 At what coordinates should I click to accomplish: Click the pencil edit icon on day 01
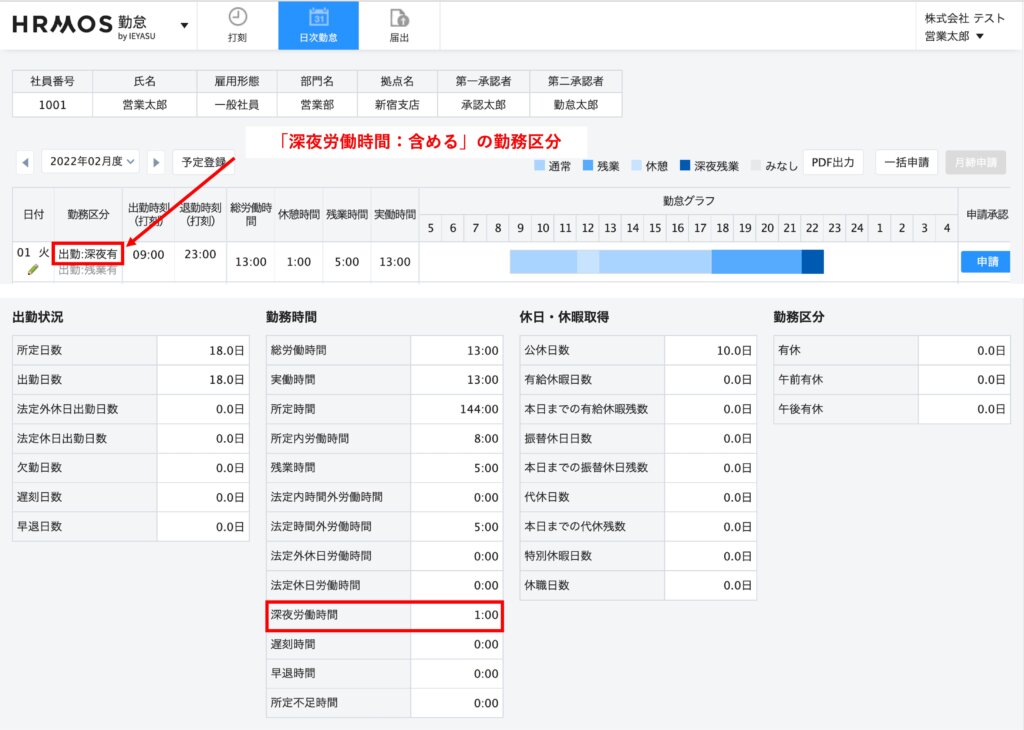(33, 270)
